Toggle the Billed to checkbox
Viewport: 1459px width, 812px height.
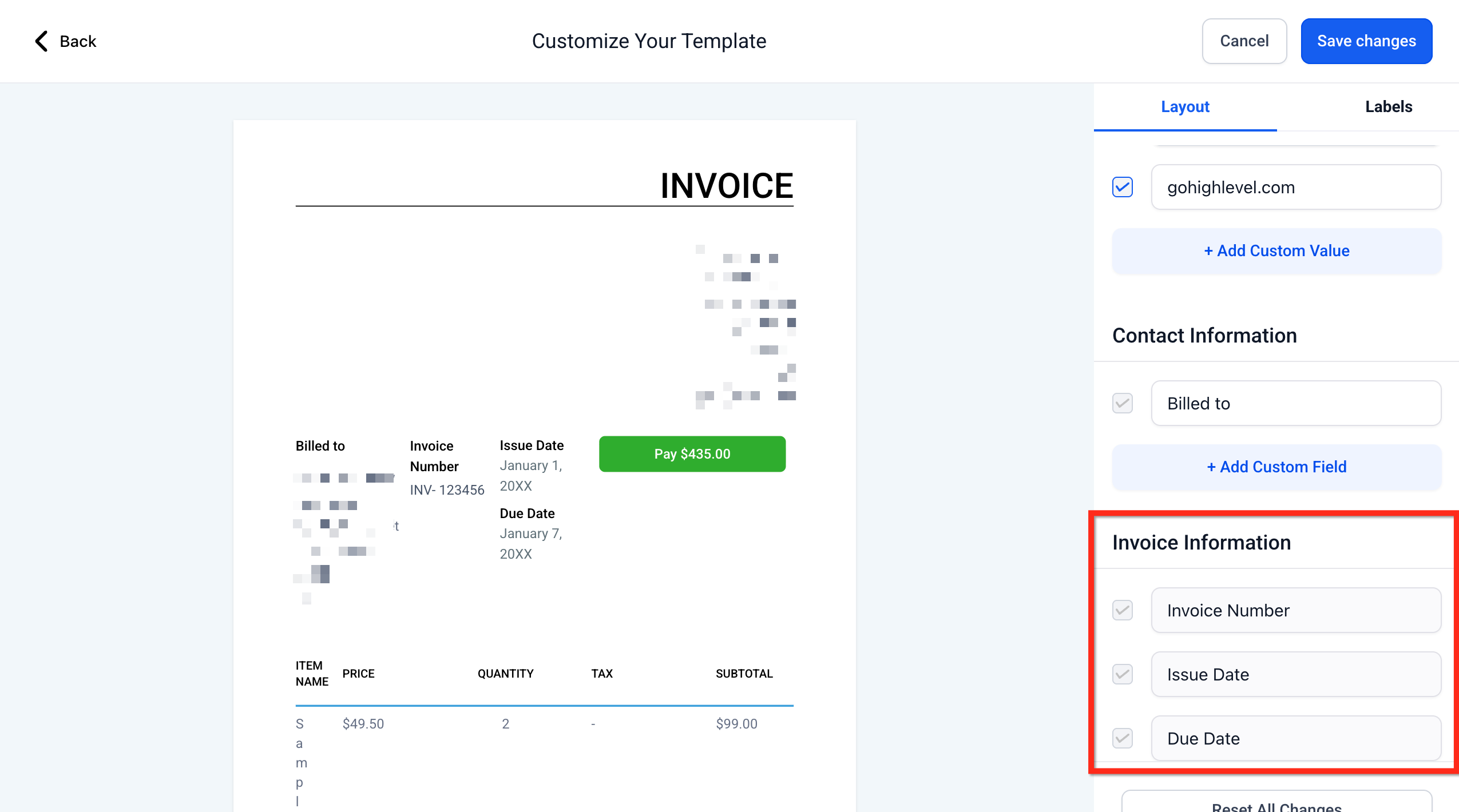pyautogui.click(x=1122, y=403)
